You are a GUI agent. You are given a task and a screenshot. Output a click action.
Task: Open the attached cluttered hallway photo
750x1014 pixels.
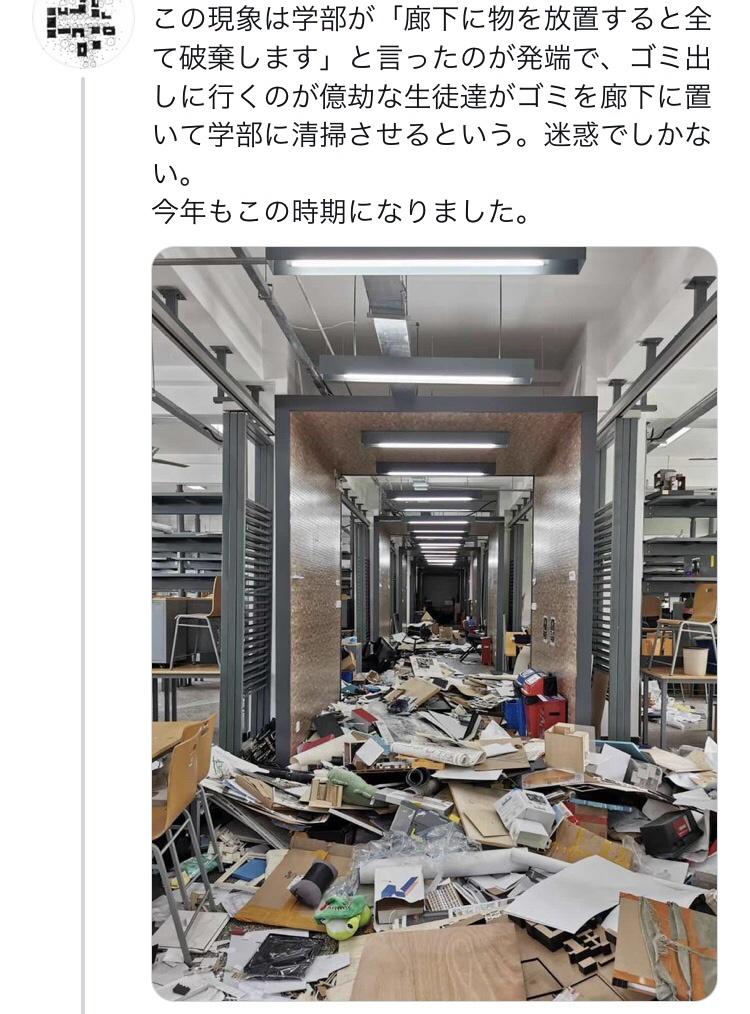pos(434,624)
